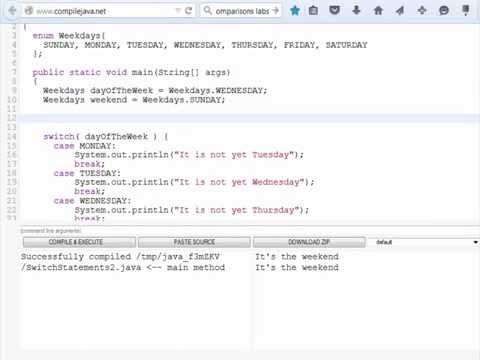Submit search with the go arrow
This screenshot has height=360, width=480.
[x=275, y=11]
